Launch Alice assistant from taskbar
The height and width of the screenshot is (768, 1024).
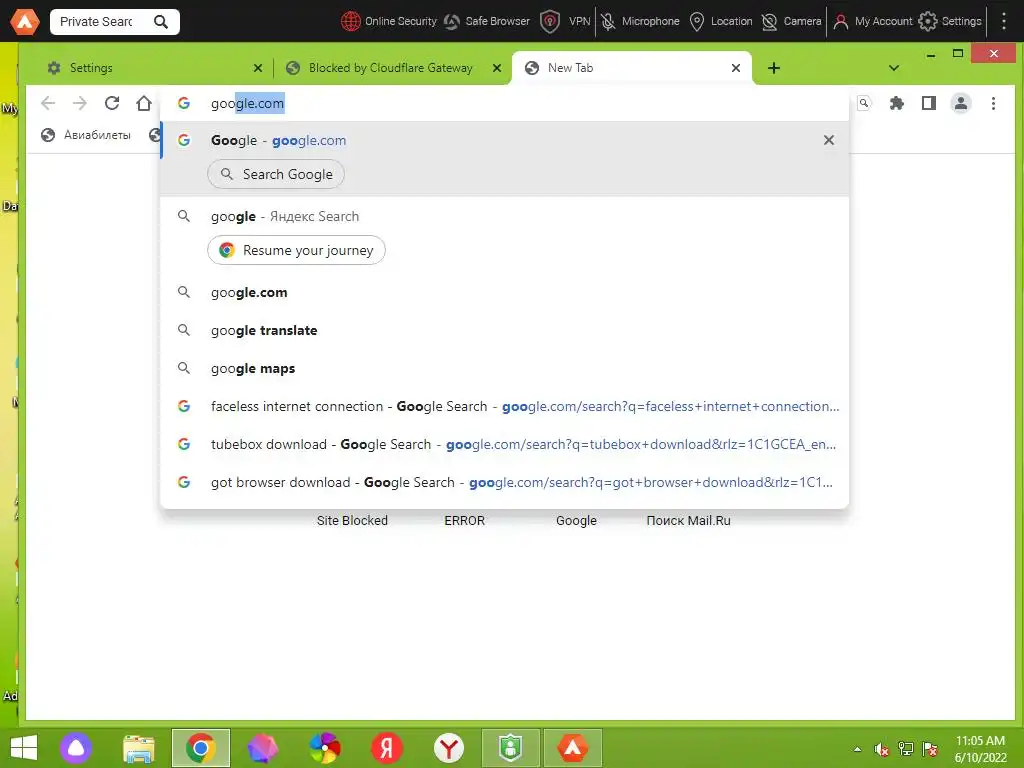(x=76, y=748)
